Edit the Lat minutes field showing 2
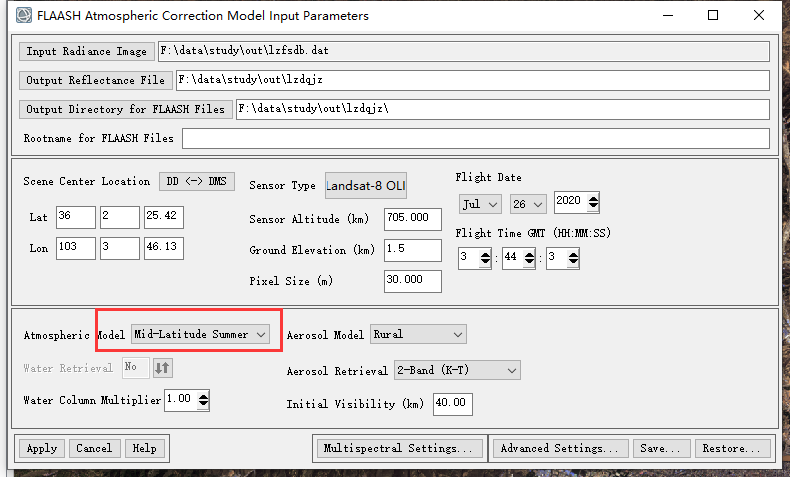The width and height of the screenshot is (790, 477). click(x=119, y=217)
